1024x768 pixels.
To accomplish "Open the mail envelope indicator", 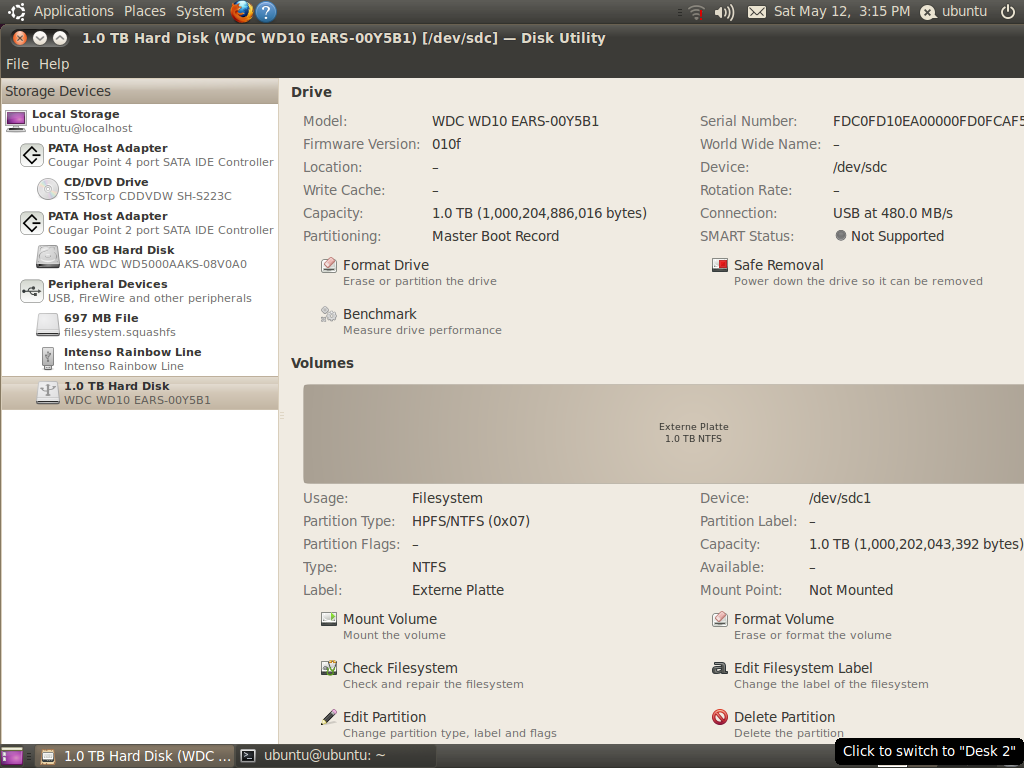I will coord(756,12).
